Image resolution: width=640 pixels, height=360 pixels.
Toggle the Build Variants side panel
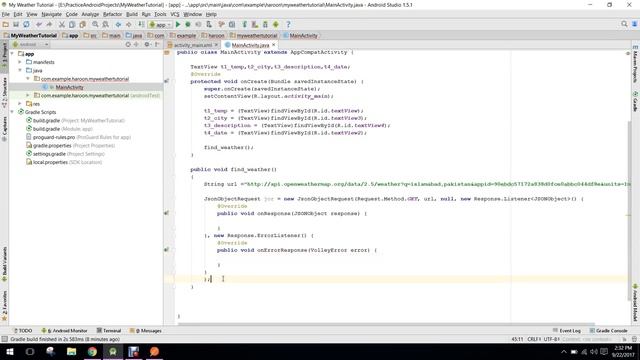tap(4, 264)
